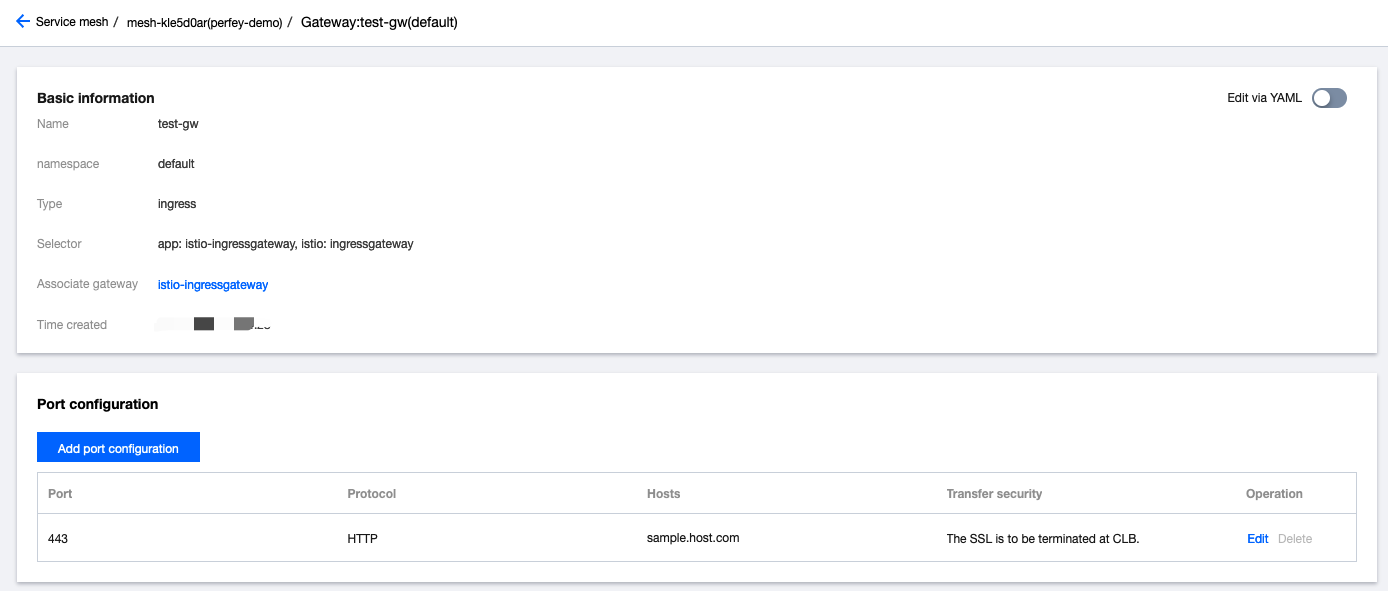This screenshot has height=591, width=1388.
Task: Delete the port 443 configuration row
Action: click(x=1295, y=539)
